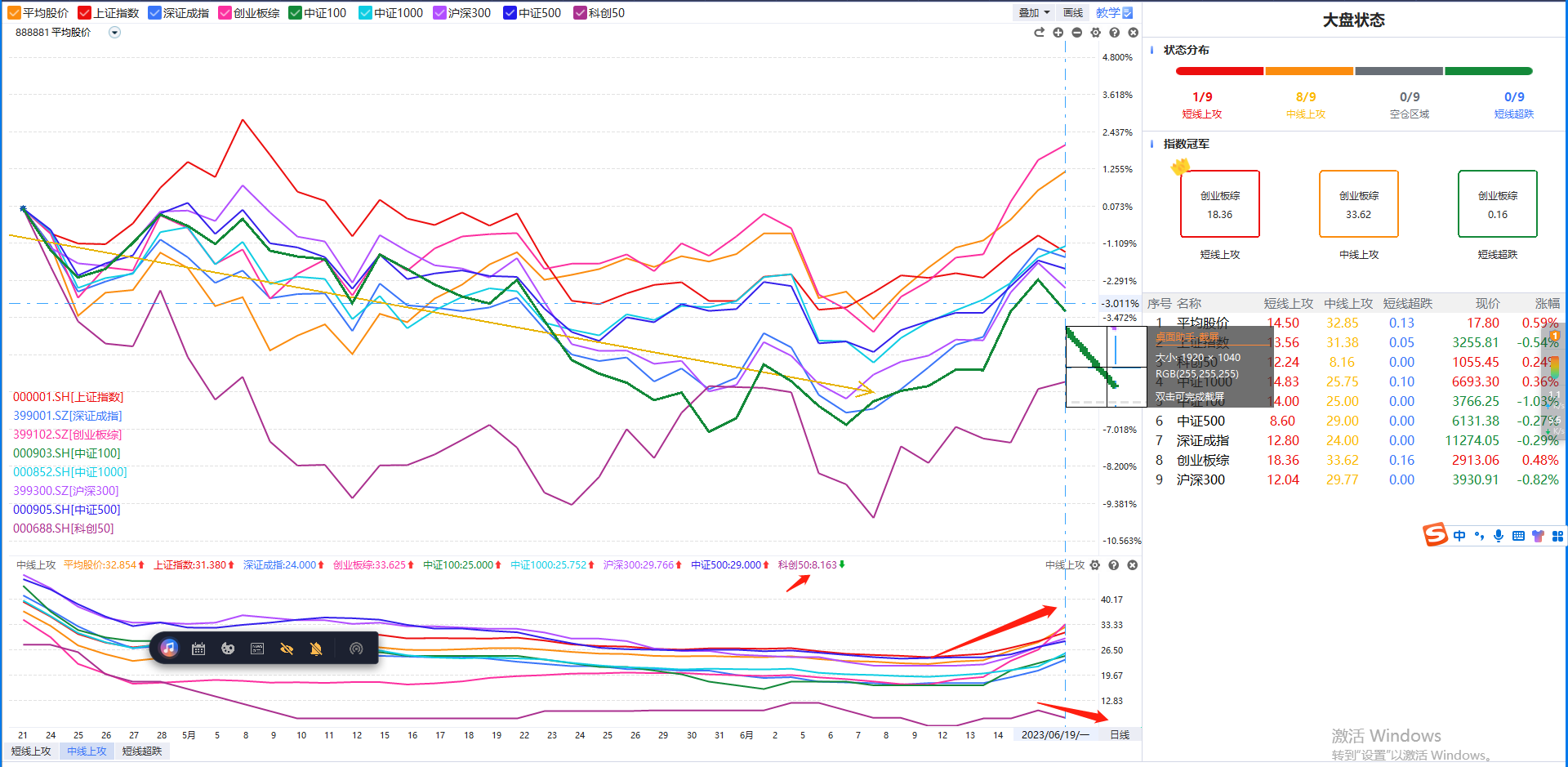Click the 0/9 短线超跌 status label
Image resolution: width=1568 pixels, height=767 pixels.
point(1514,105)
